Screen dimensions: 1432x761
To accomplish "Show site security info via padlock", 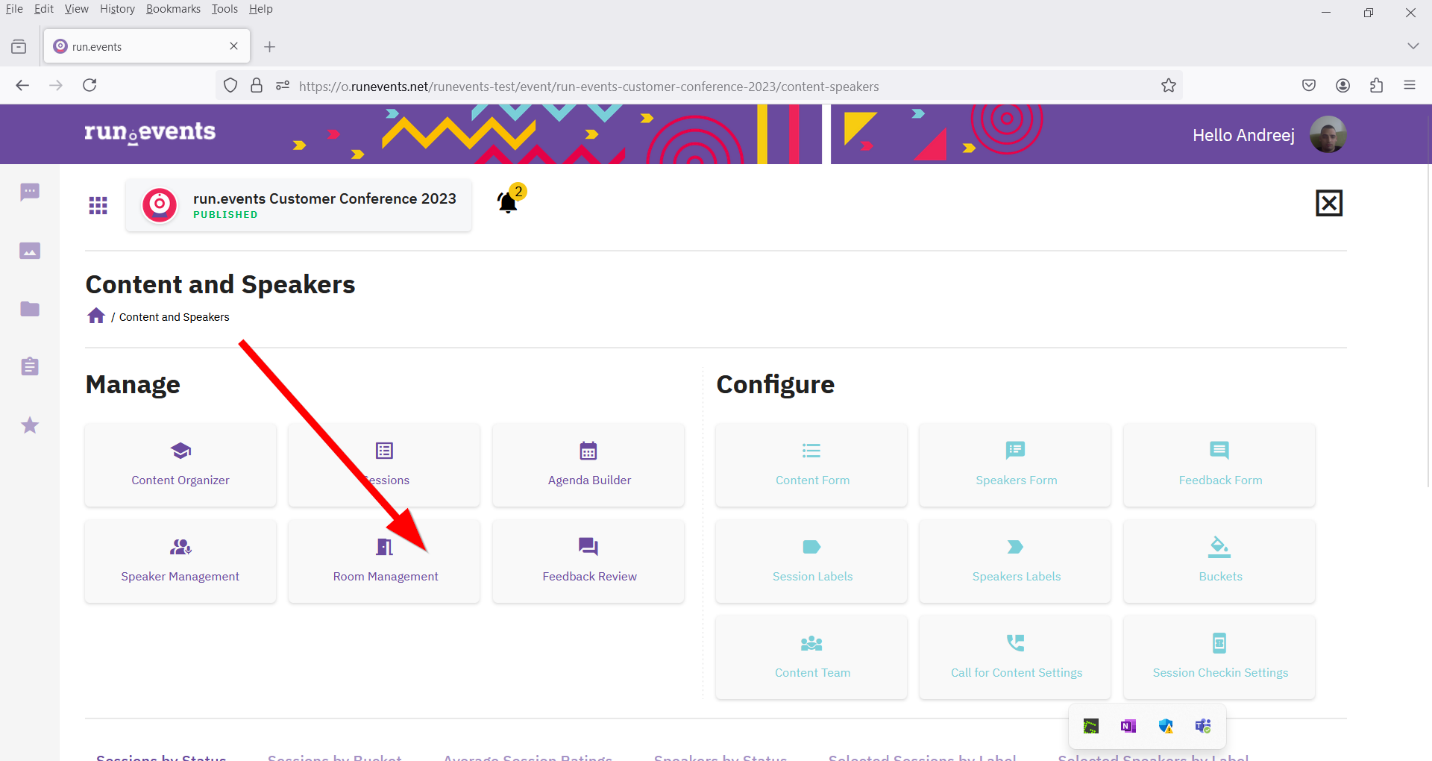I will [257, 86].
